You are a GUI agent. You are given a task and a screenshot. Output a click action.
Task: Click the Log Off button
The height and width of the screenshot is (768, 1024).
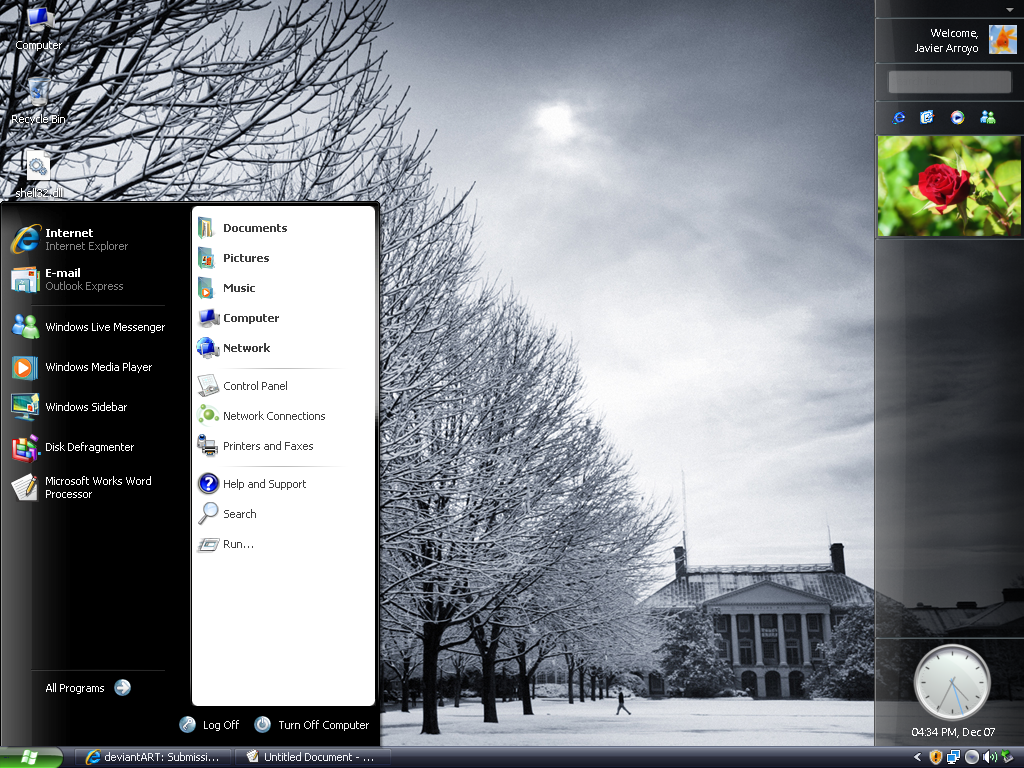click(210, 725)
